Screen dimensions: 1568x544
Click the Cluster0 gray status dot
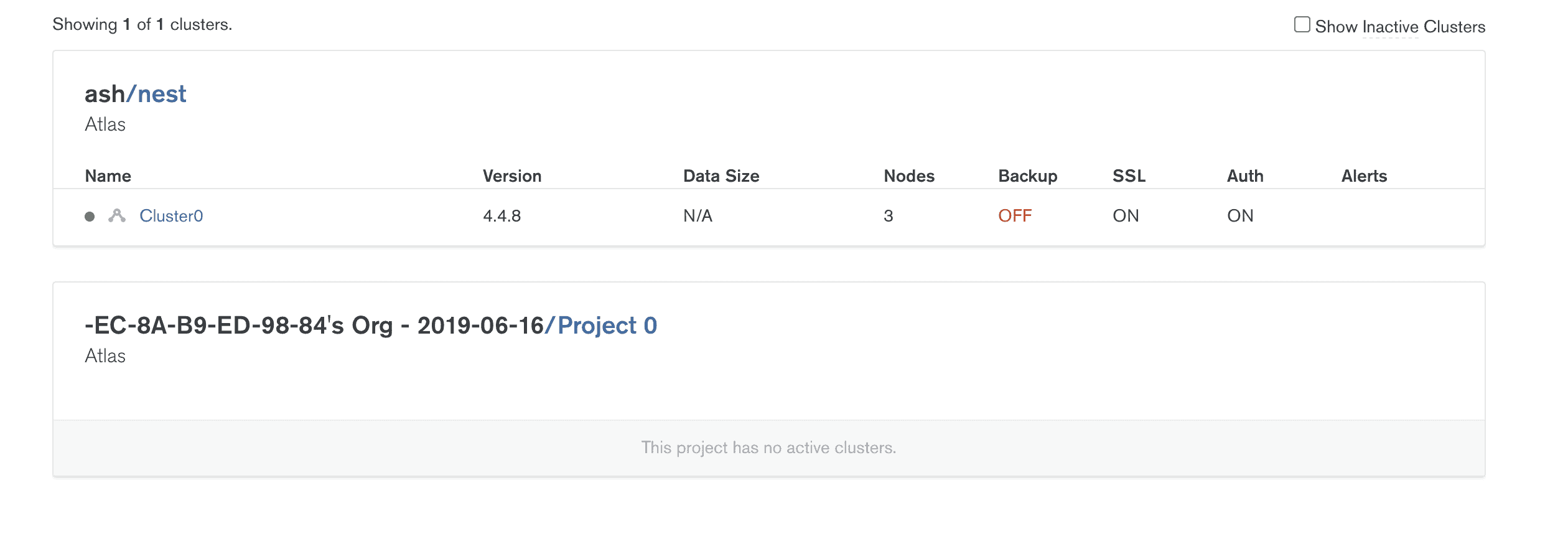pyautogui.click(x=90, y=217)
